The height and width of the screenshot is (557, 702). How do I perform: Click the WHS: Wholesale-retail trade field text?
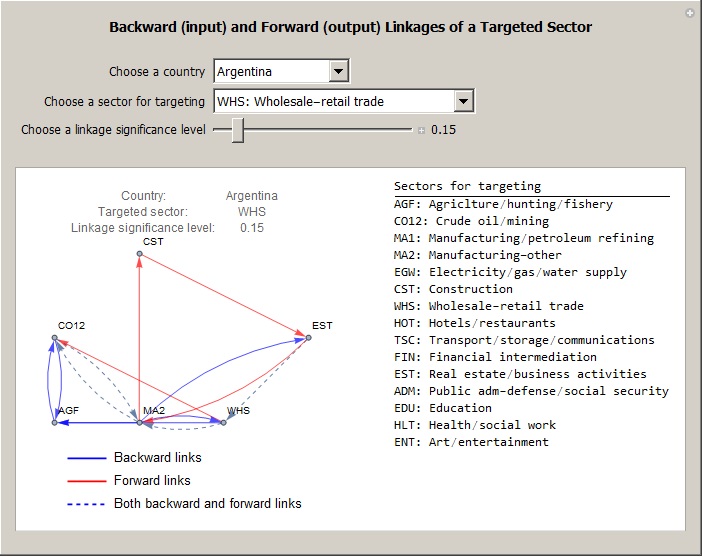coord(300,101)
